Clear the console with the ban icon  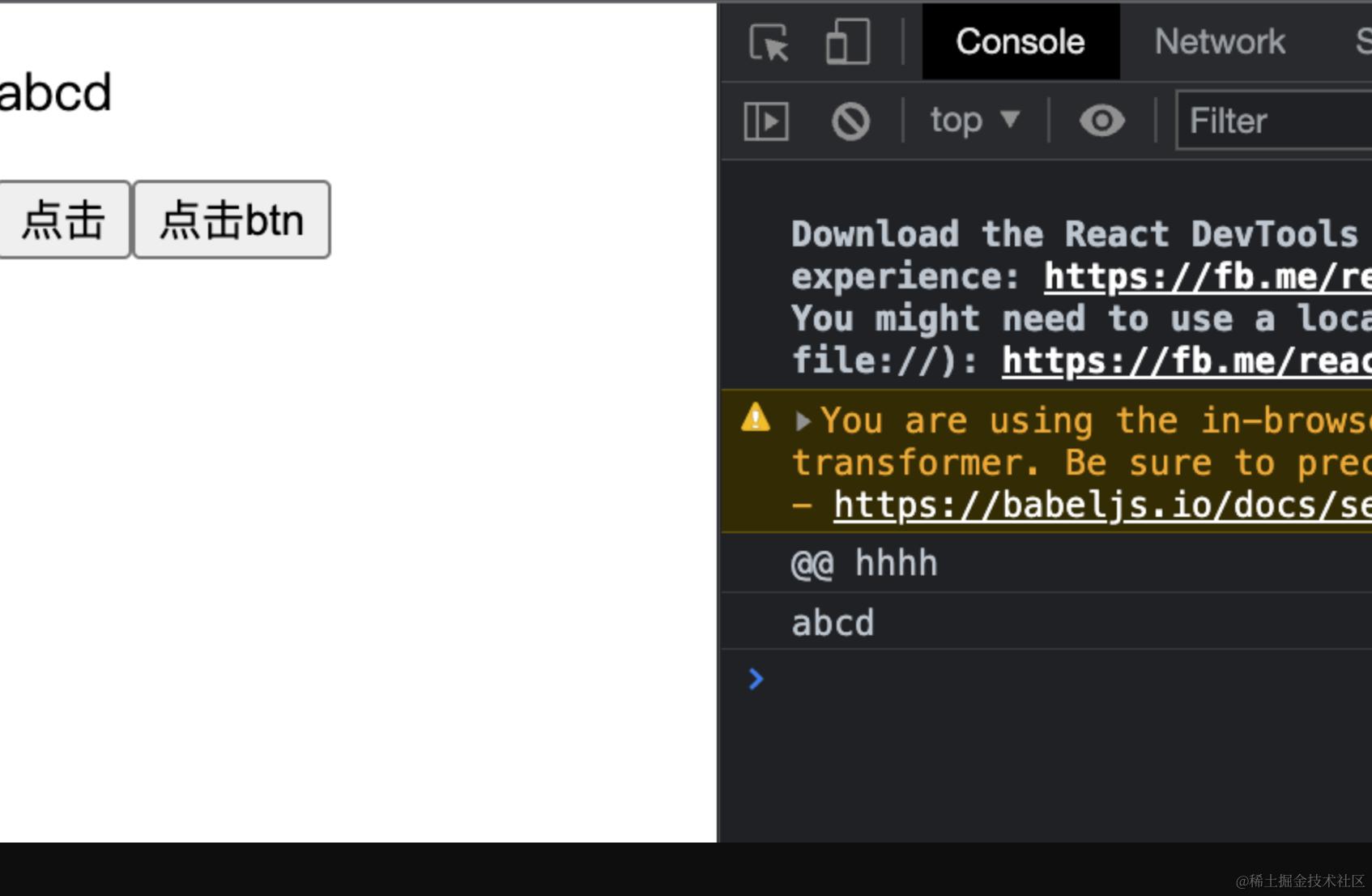[850, 122]
